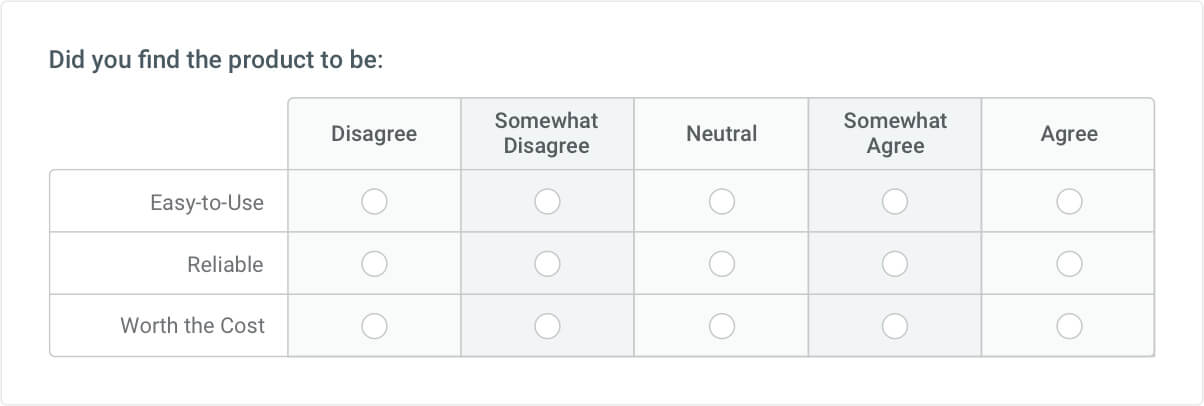Select Agree for Easy-to-Use
The height and width of the screenshot is (406, 1204).
tap(1069, 202)
